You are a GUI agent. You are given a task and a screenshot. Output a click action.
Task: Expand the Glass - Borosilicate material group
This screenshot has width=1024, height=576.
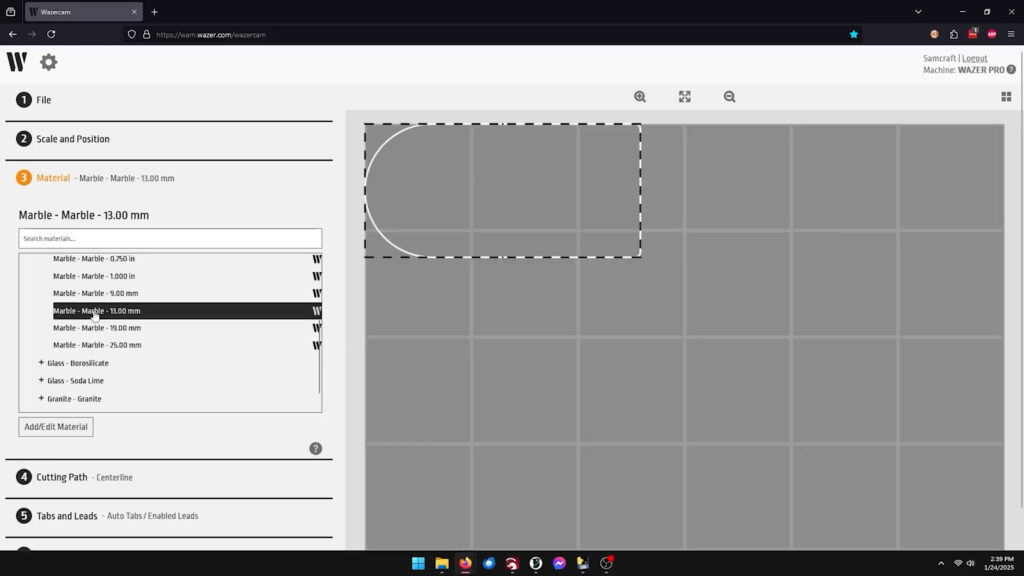click(x=41, y=362)
